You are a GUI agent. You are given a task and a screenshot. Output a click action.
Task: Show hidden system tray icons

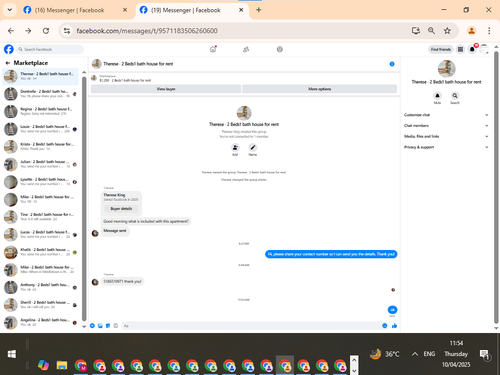click(x=415, y=354)
